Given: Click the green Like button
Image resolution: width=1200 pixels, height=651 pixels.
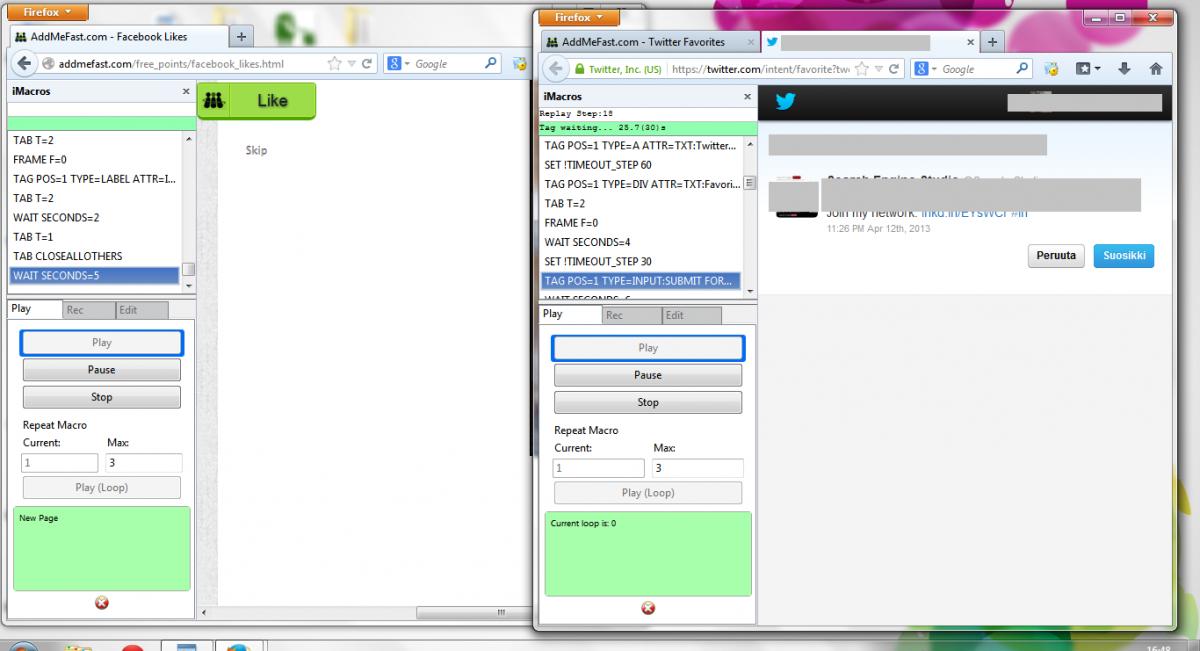Looking at the screenshot, I should pos(256,101).
